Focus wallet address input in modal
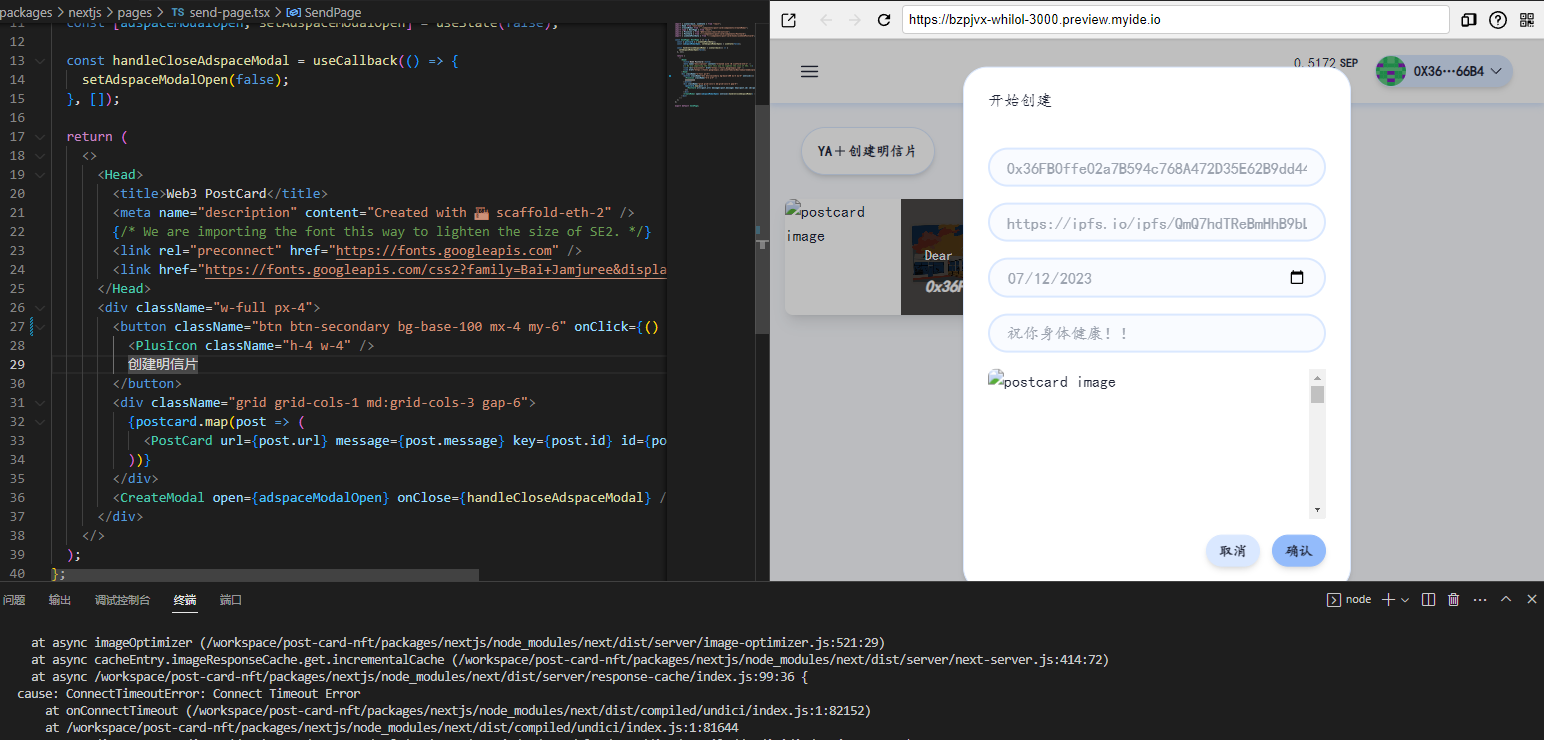The height and width of the screenshot is (740, 1544). point(1157,168)
